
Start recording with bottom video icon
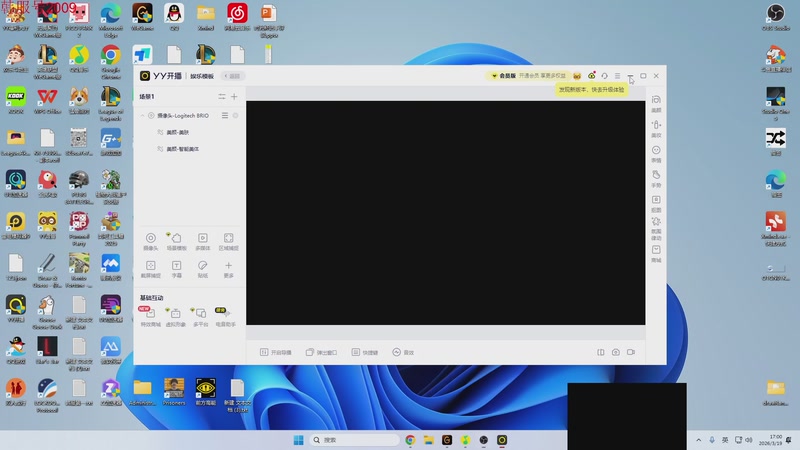point(631,353)
